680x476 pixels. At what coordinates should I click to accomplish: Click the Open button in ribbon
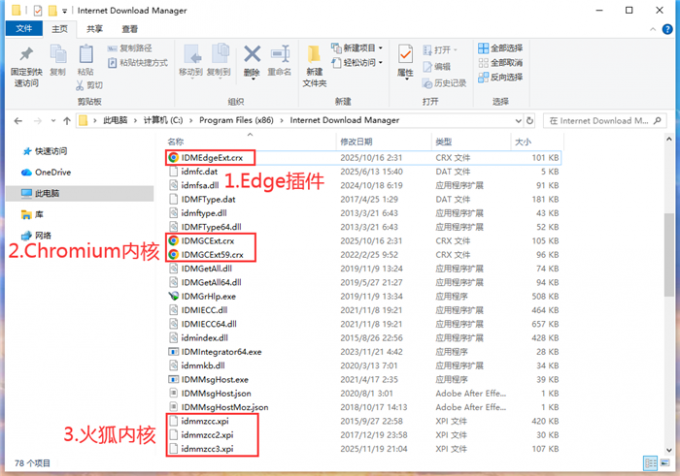tap(440, 50)
